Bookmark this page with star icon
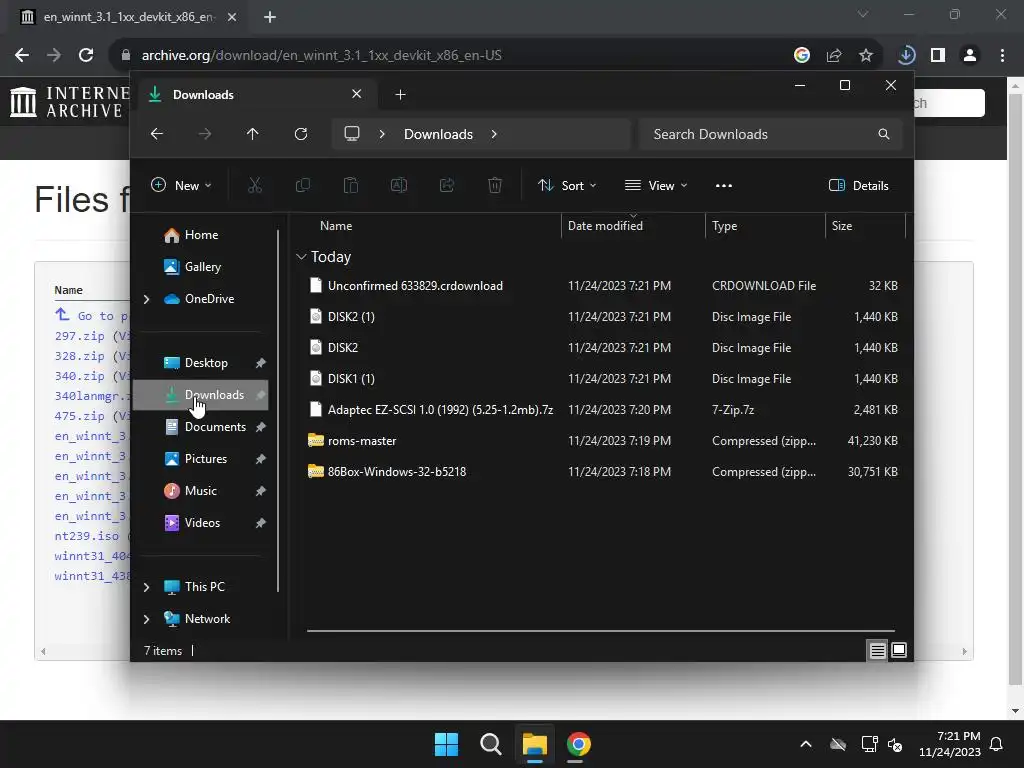Screen dimensions: 1024x768 pos(866,56)
